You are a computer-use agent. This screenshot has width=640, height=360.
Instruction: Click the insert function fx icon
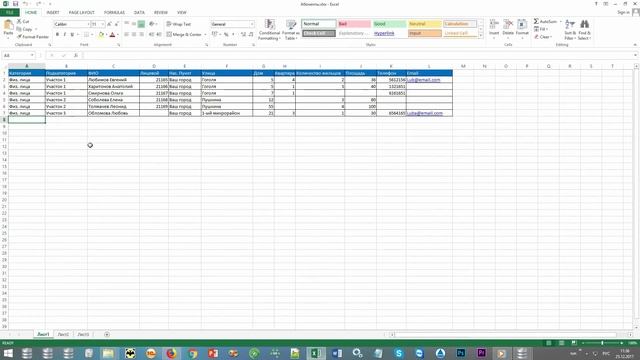(76, 55)
